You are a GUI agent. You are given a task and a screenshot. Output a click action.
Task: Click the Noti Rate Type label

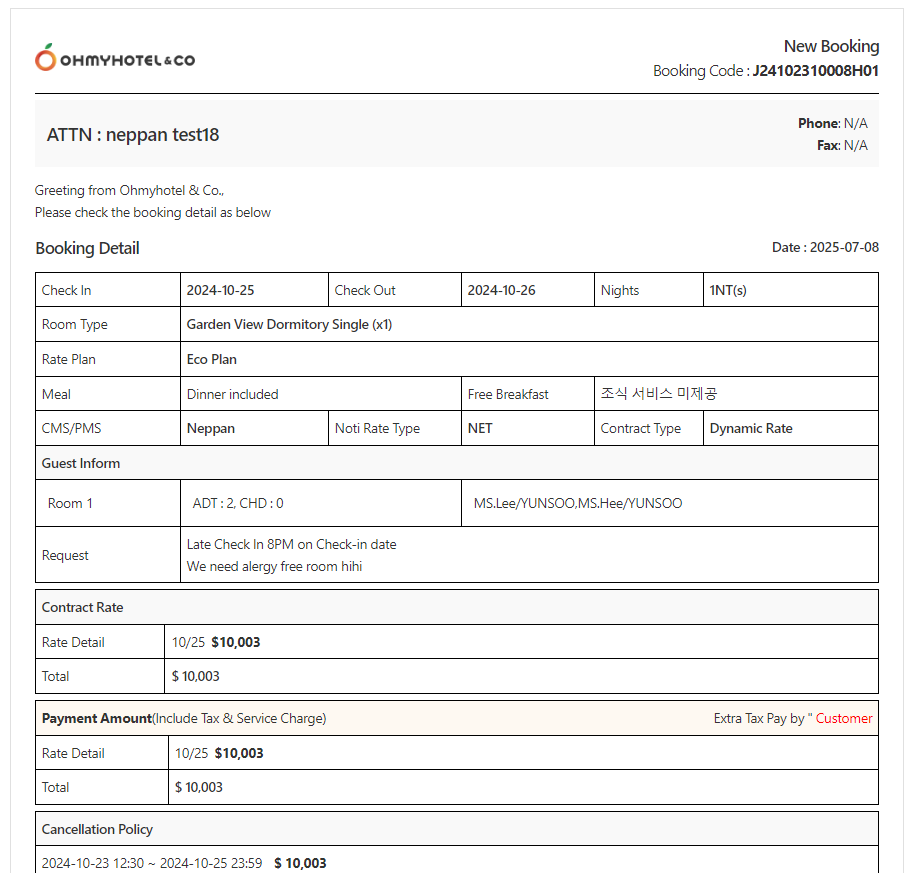[377, 429]
